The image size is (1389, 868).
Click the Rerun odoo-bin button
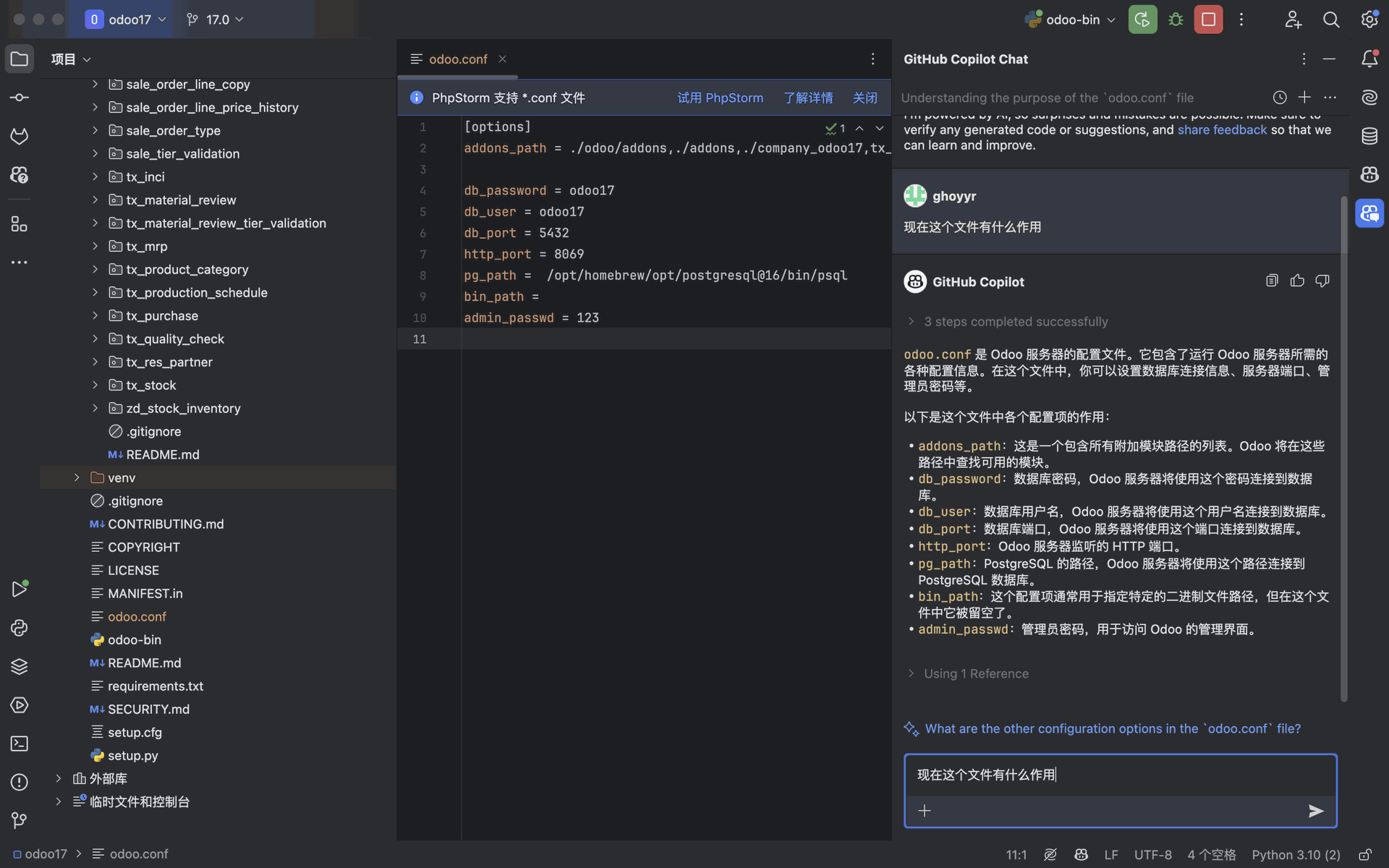1142,20
